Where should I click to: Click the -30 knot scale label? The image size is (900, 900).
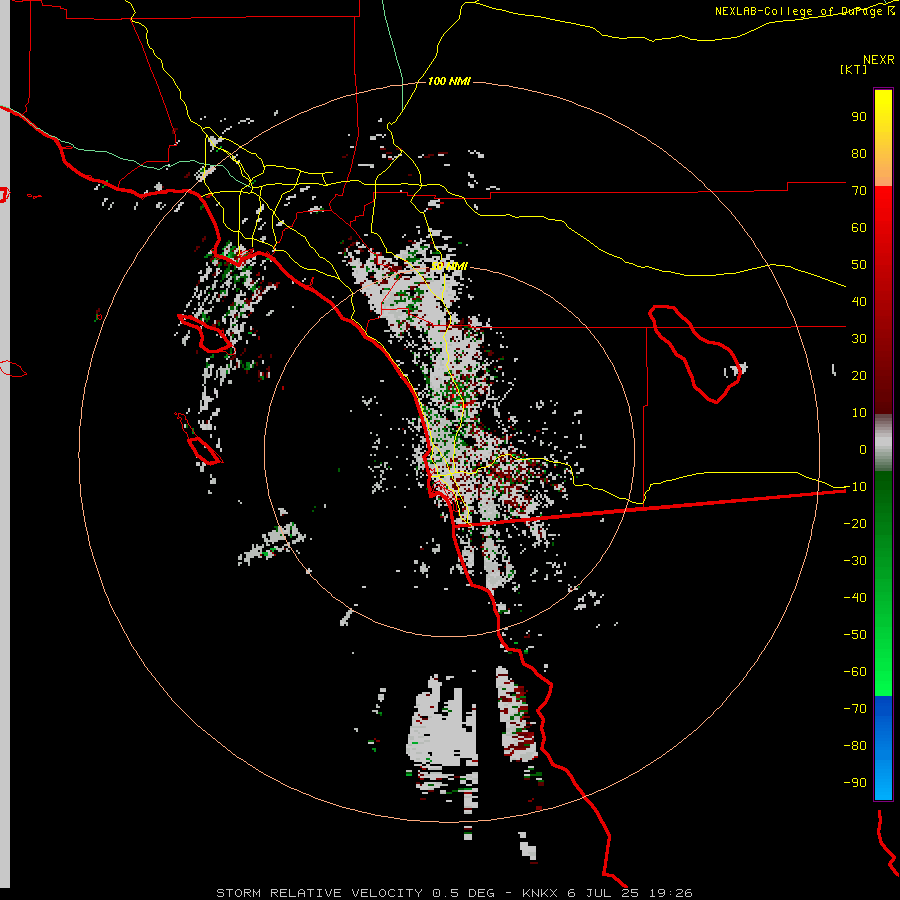(855, 561)
